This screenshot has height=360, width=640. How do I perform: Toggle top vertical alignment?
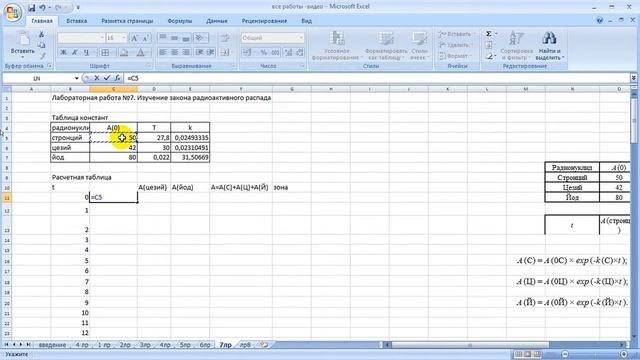click(162, 38)
